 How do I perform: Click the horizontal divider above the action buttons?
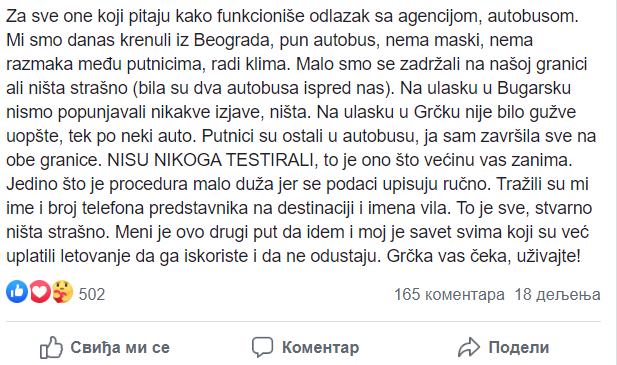(303, 321)
